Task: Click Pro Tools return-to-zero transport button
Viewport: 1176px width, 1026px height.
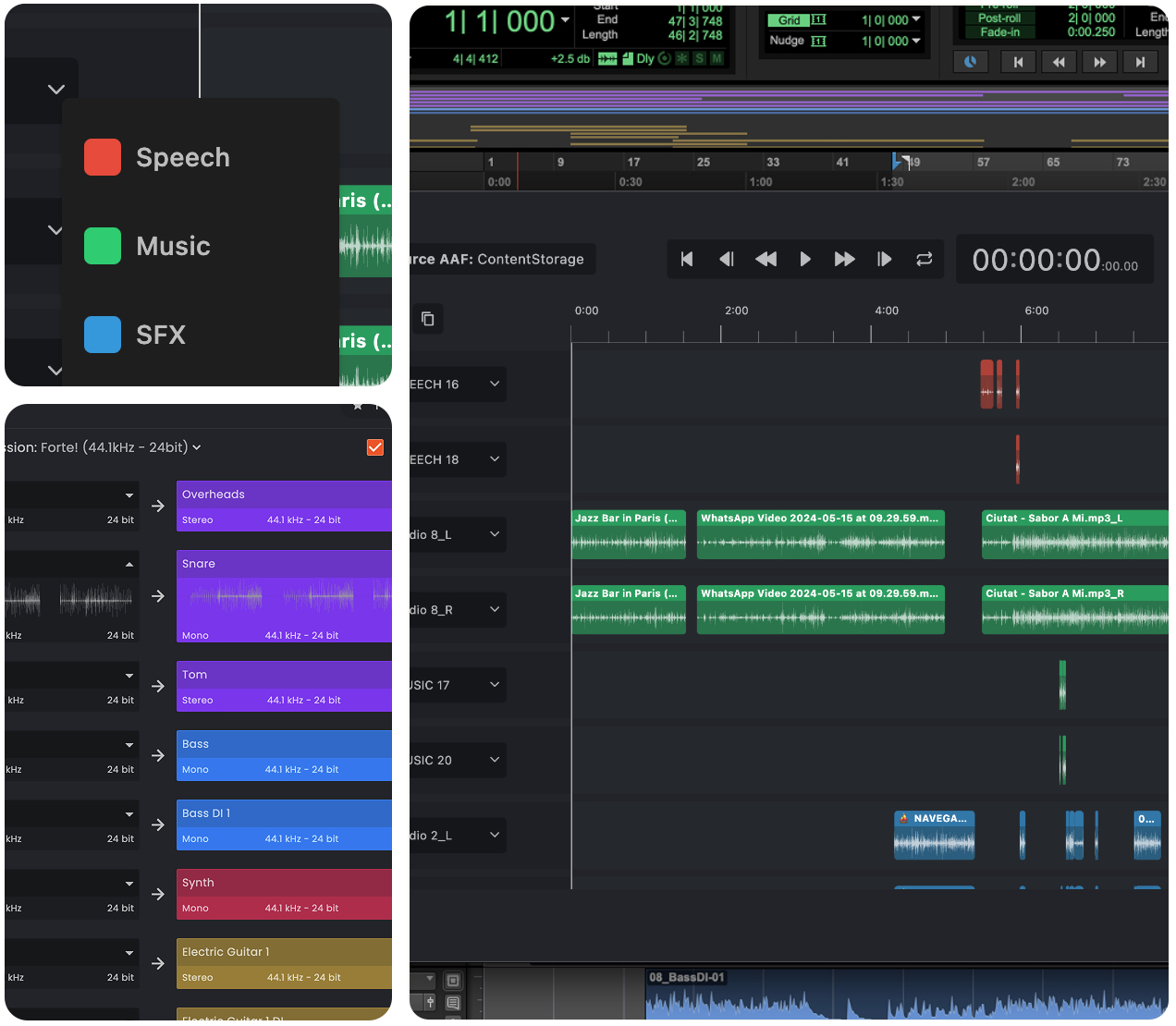Action: click(x=1018, y=62)
